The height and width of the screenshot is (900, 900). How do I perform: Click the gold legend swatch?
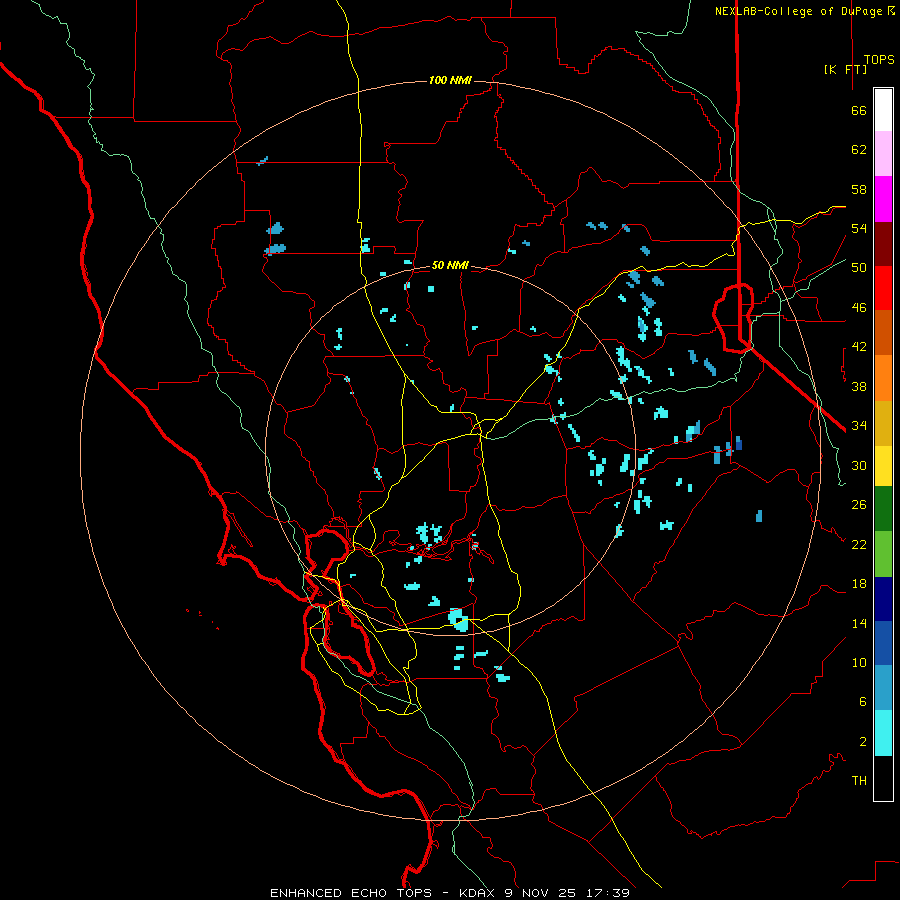[883, 424]
